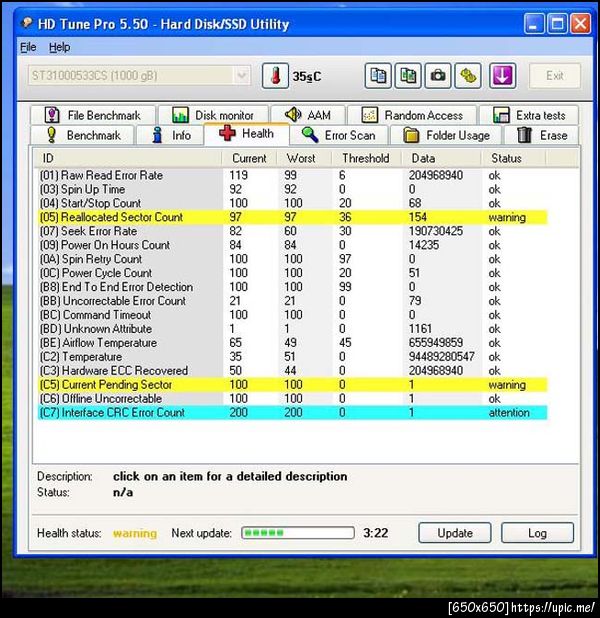Open the drive selection dropdown ST31000533CS
This screenshot has height=618, width=600.
coord(139,75)
